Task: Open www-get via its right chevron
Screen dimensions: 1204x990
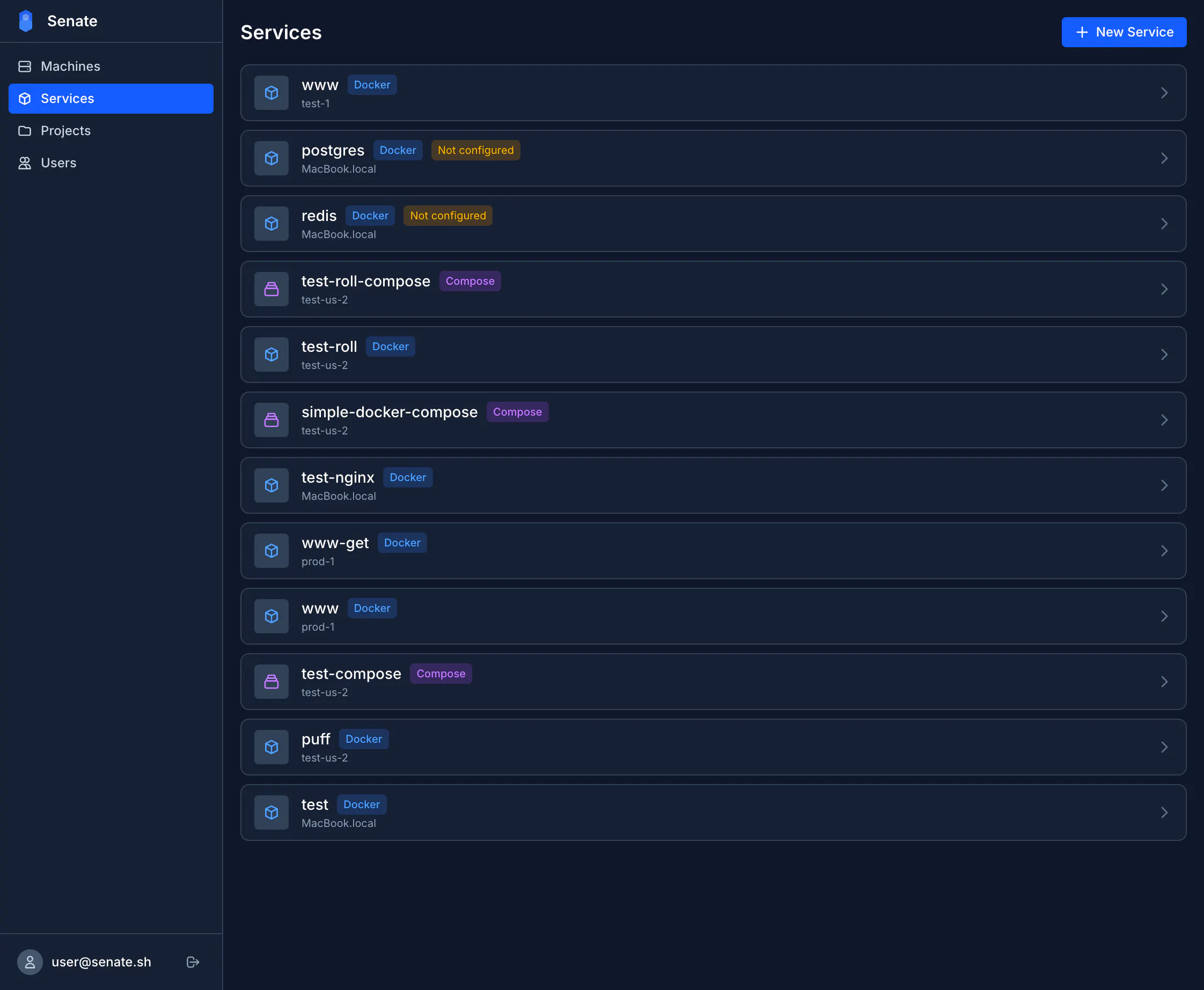Action: 1164,550
